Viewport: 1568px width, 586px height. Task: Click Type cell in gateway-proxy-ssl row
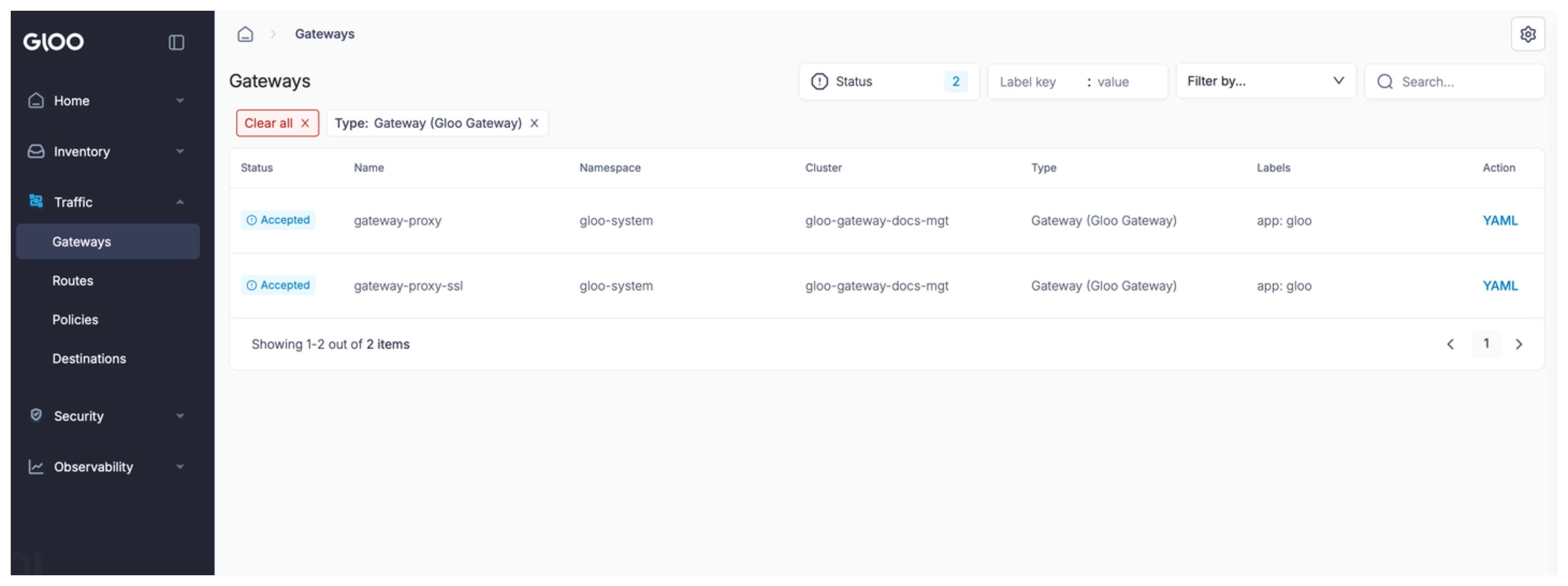1104,285
